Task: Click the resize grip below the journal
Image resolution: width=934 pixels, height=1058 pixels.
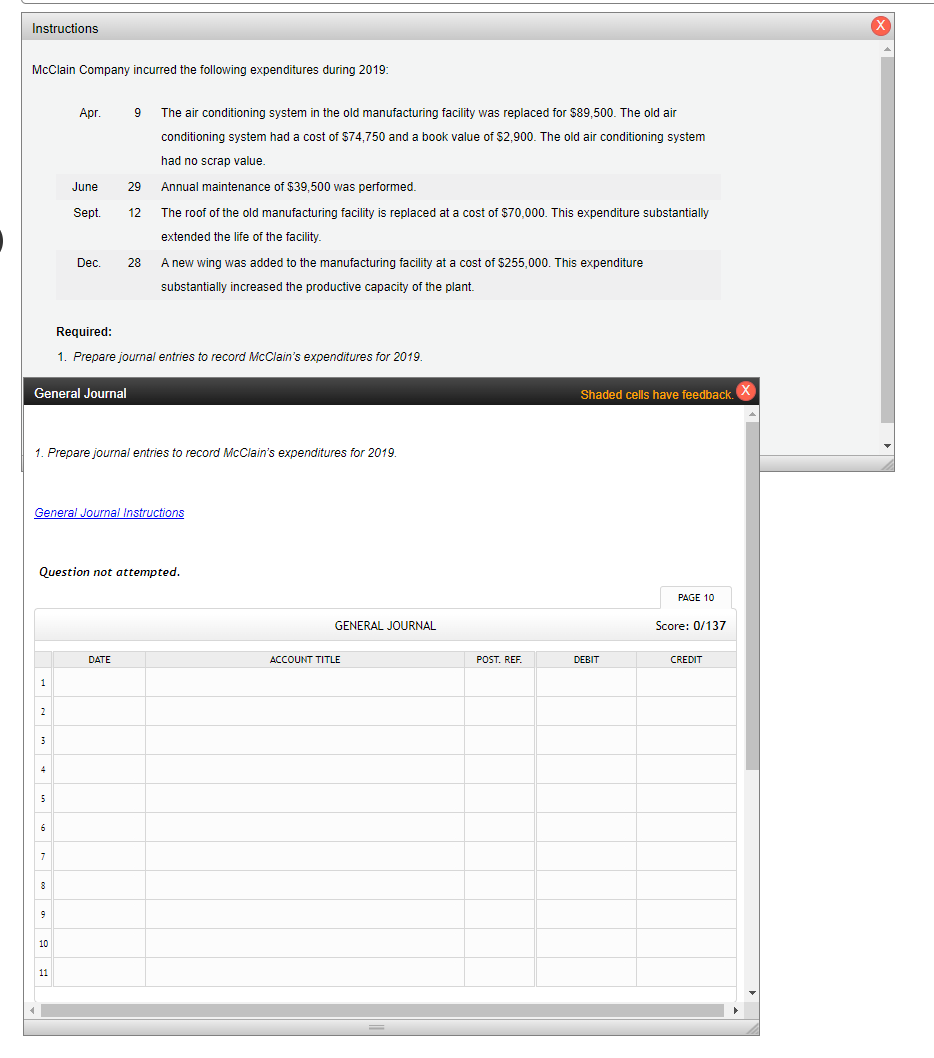Action: (x=376, y=1028)
